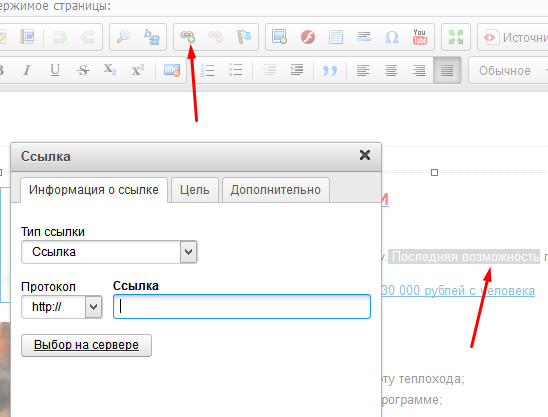Toggle underline formatting
Screen dimensions: 548x417
click(x=55, y=70)
